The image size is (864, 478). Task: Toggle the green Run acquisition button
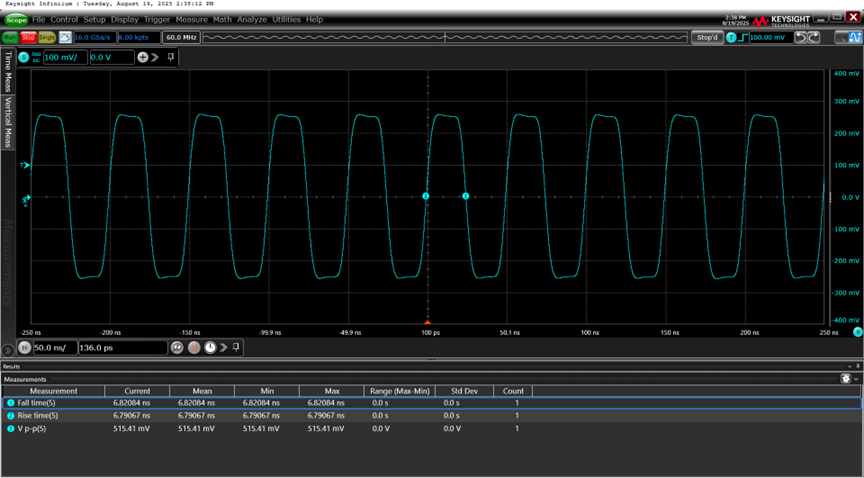(10, 37)
